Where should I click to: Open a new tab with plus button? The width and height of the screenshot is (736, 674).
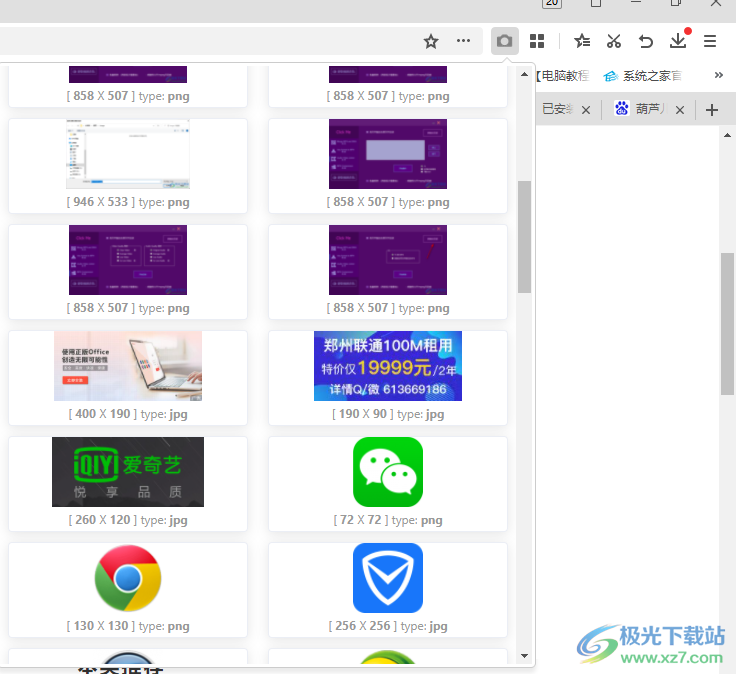pyautogui.click(x=712, y=110)
